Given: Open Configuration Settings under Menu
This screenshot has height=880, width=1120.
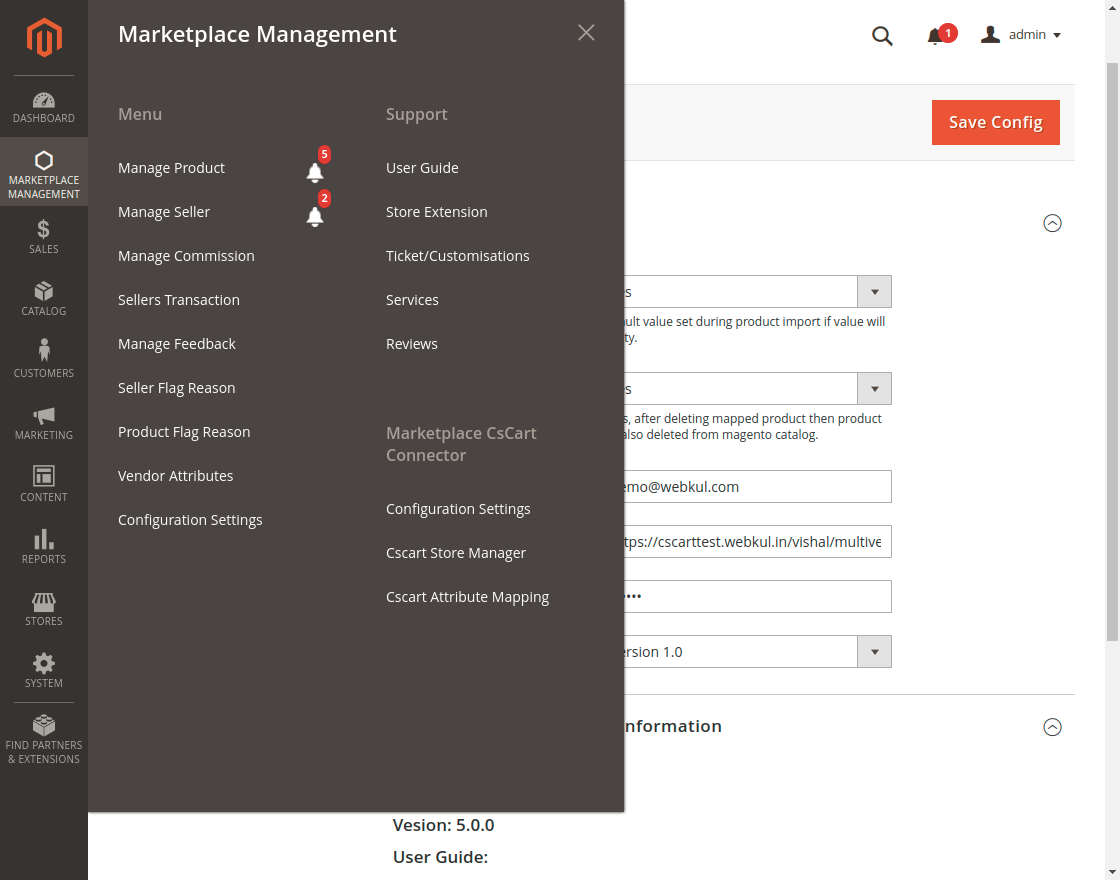Looking at the screenshot, I should pyautogui.click(x=190, y=520).
